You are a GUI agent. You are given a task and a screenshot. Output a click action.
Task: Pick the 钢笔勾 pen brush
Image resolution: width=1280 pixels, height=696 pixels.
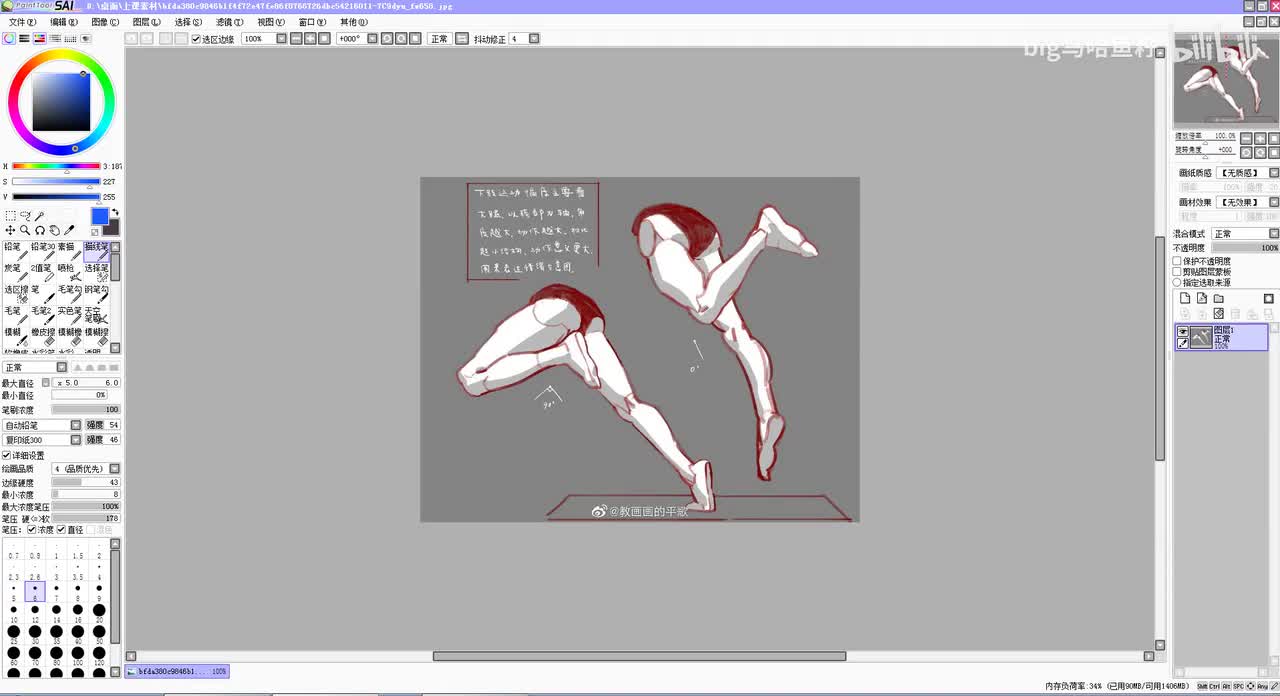[x=97, y=294]
